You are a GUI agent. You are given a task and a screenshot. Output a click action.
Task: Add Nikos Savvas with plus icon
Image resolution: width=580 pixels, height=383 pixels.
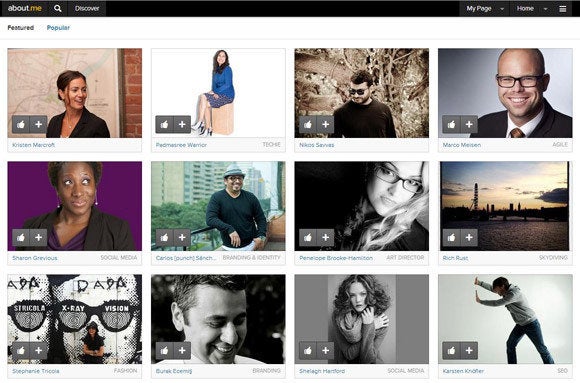click(x=326, y=124)
